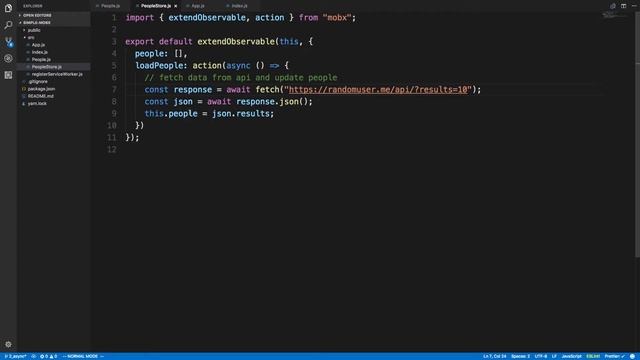Change the UTF-8 file encoding
640x360 pixels.
pyautogui.click(x=540, y=356)
